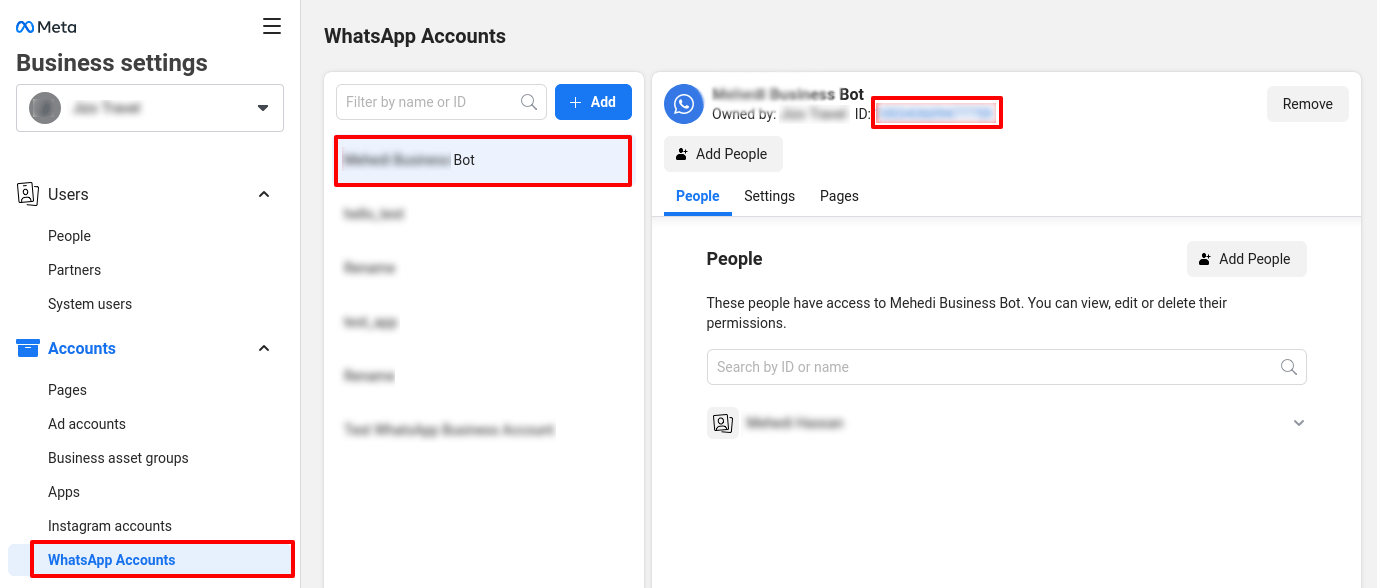Click the hamburger menu icon
This screenshot has height=588, width=1377.
[271, 27]
